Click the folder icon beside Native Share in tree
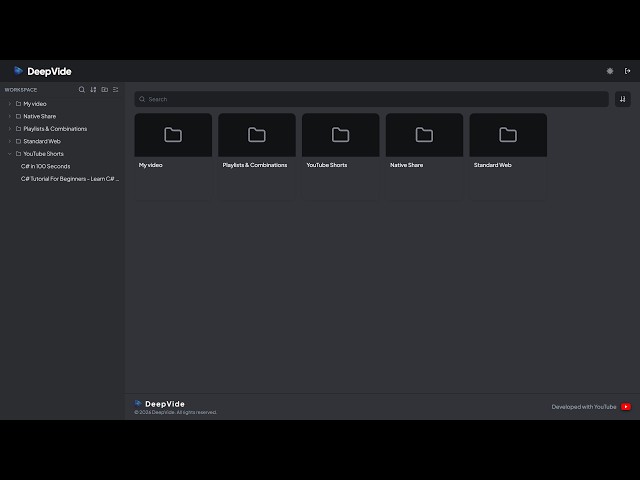This screenshot has height=480, width=640. click(x=18, y=116)
